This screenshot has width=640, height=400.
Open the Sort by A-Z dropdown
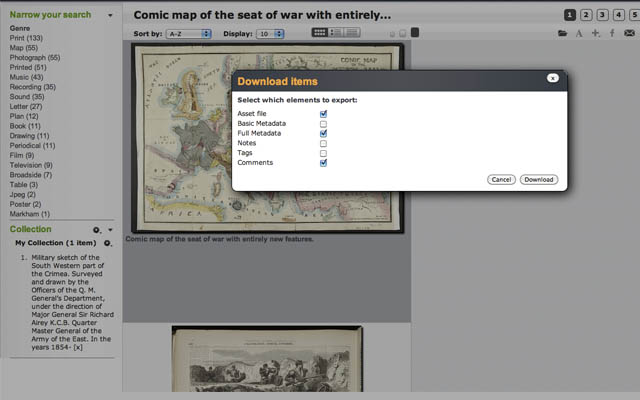[x=189, y=34]
